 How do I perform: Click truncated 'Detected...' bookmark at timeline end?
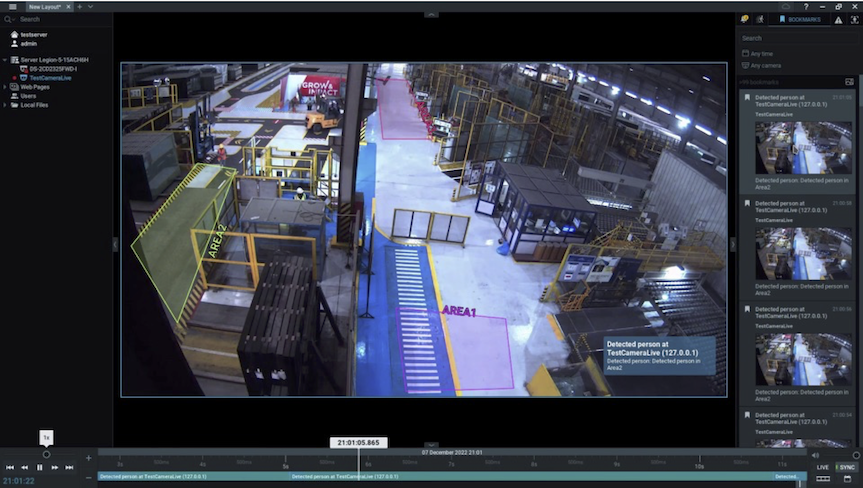[790, 476]
